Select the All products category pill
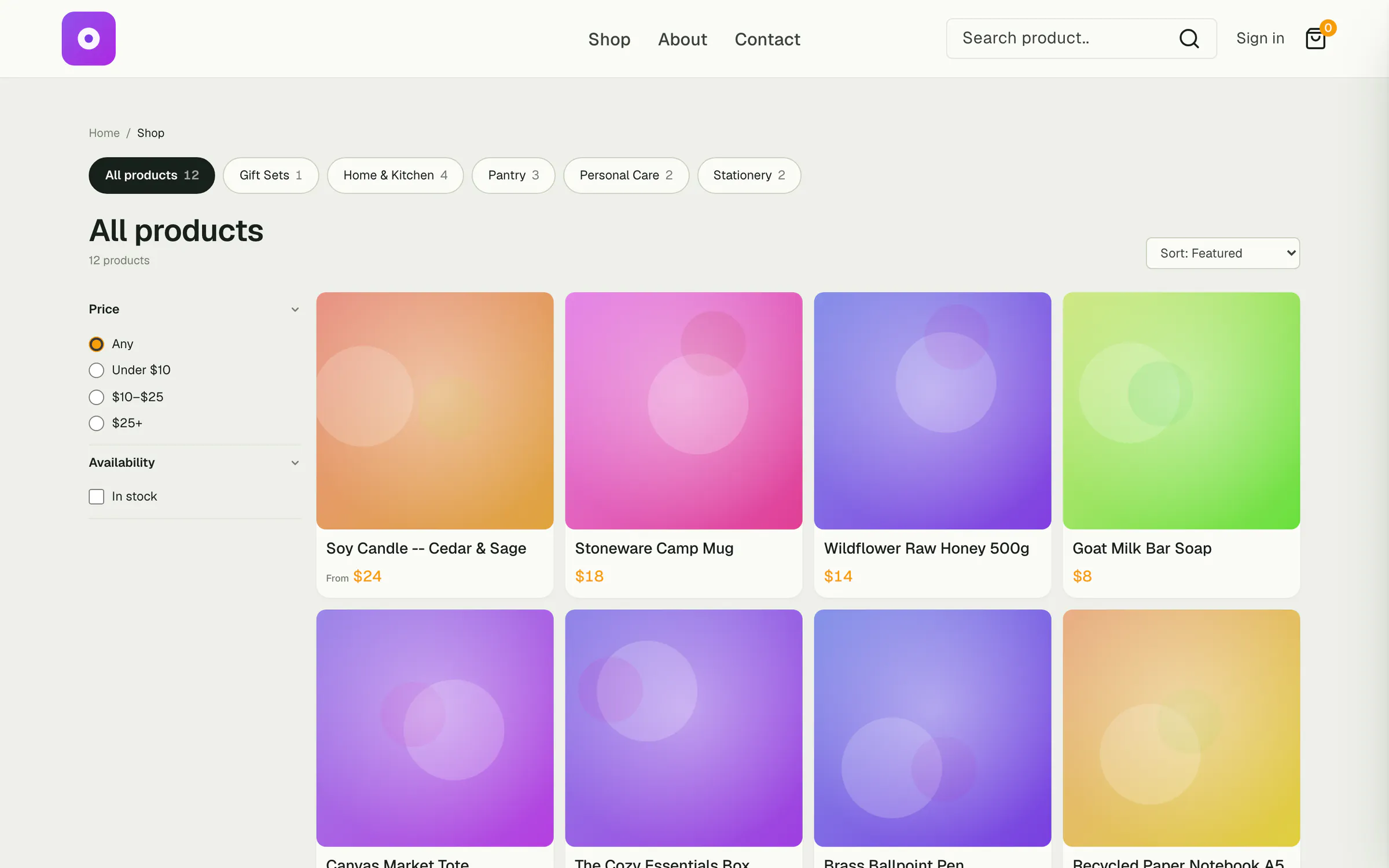The image size is (1389, 868). [152, 175]
